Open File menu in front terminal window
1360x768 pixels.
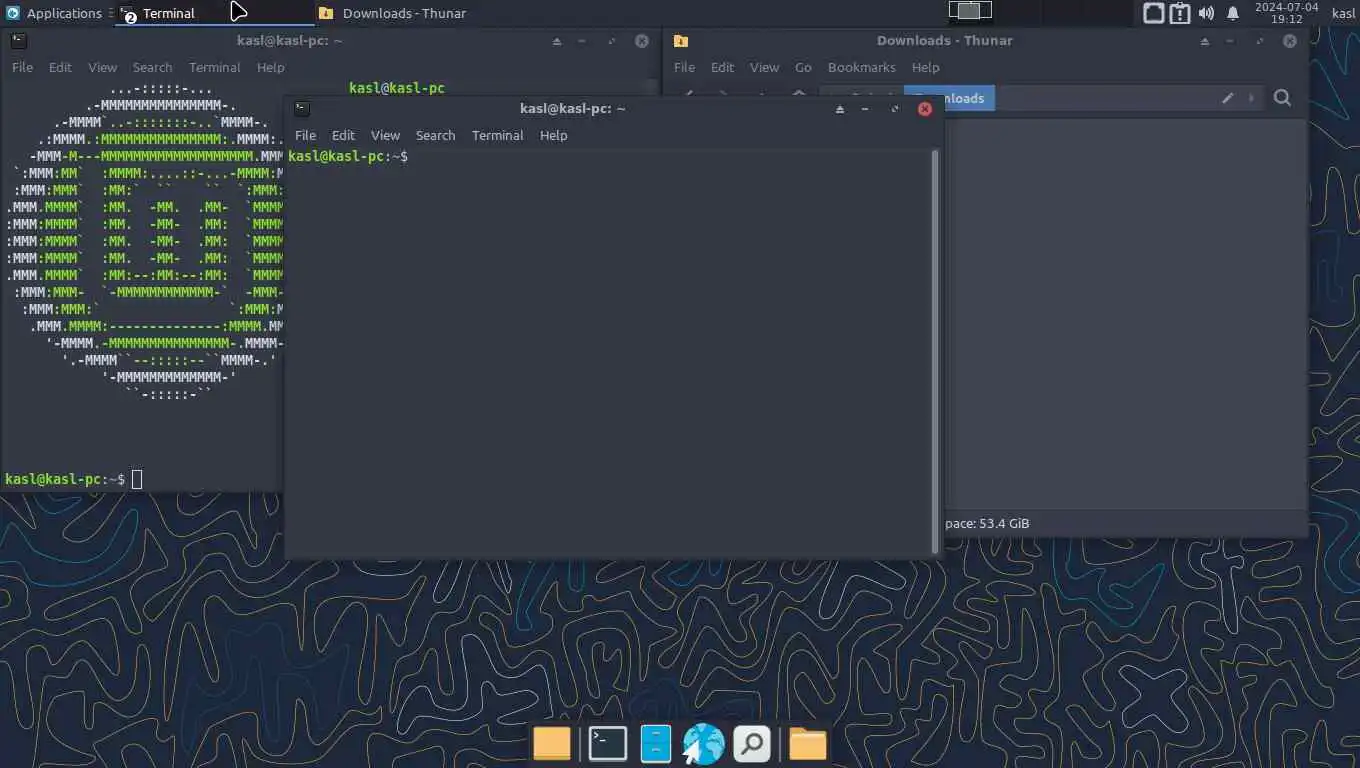point(305,135)
